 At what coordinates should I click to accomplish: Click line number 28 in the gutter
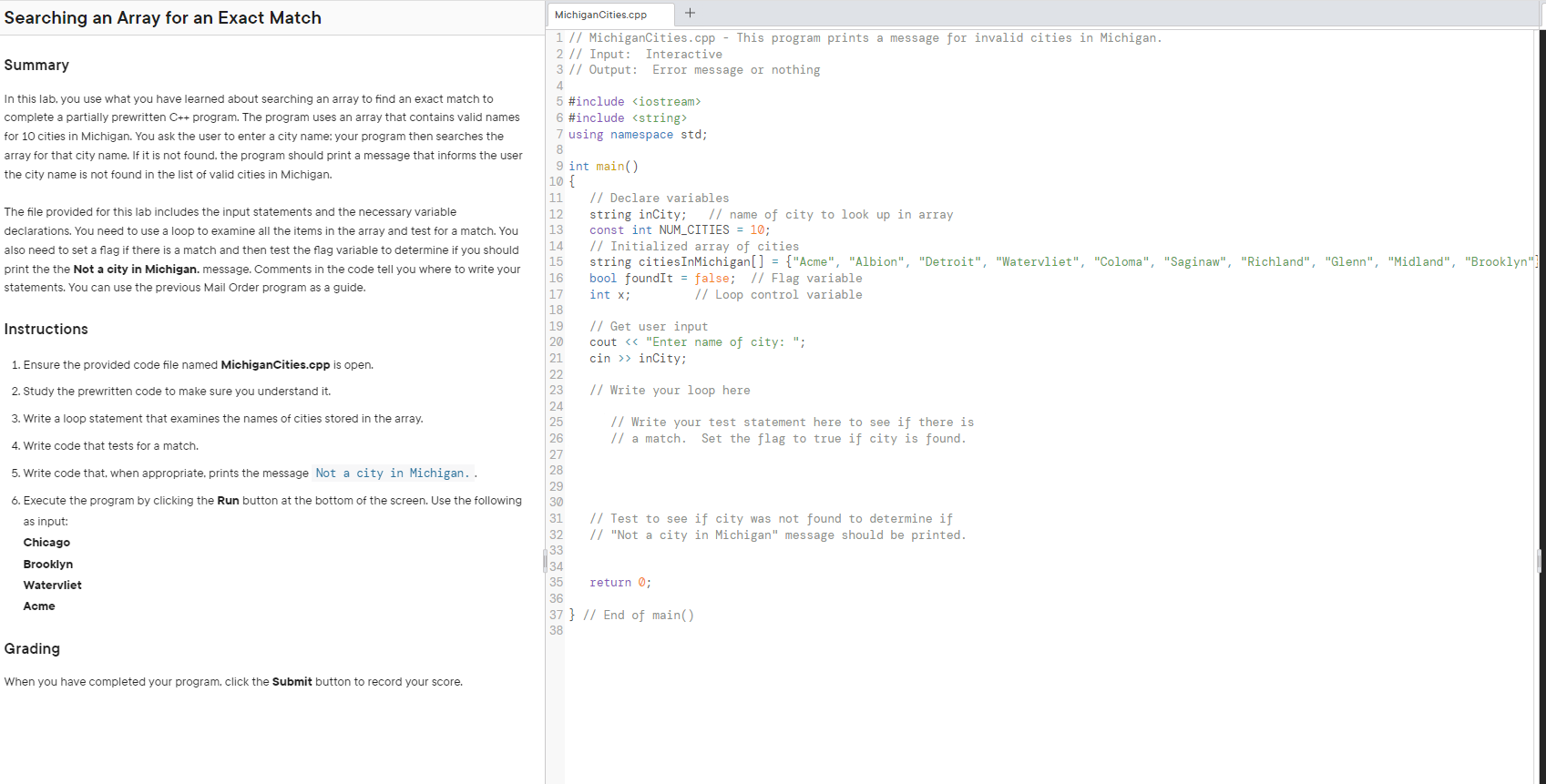pos(556,471)
